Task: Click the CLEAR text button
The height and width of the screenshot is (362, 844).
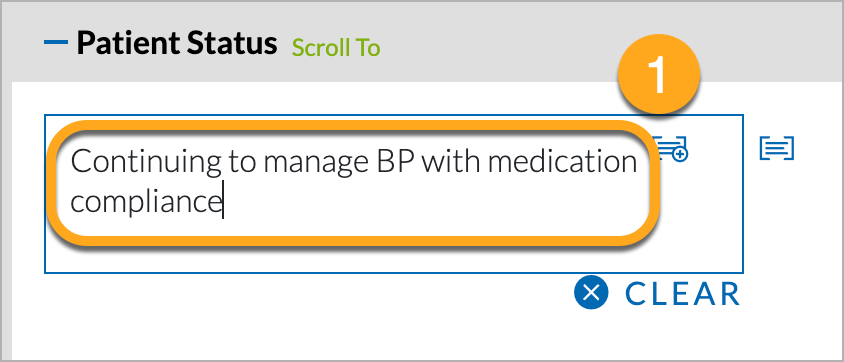Action: click(683, 294)
